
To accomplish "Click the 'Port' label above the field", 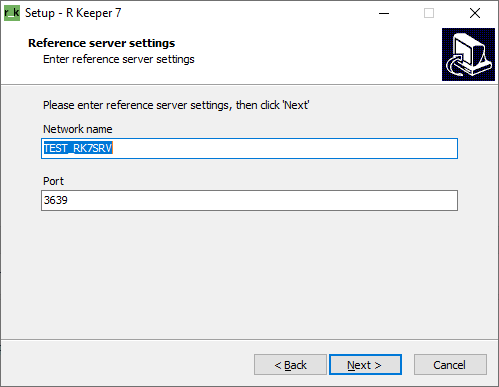I will (x=53, y=181).
